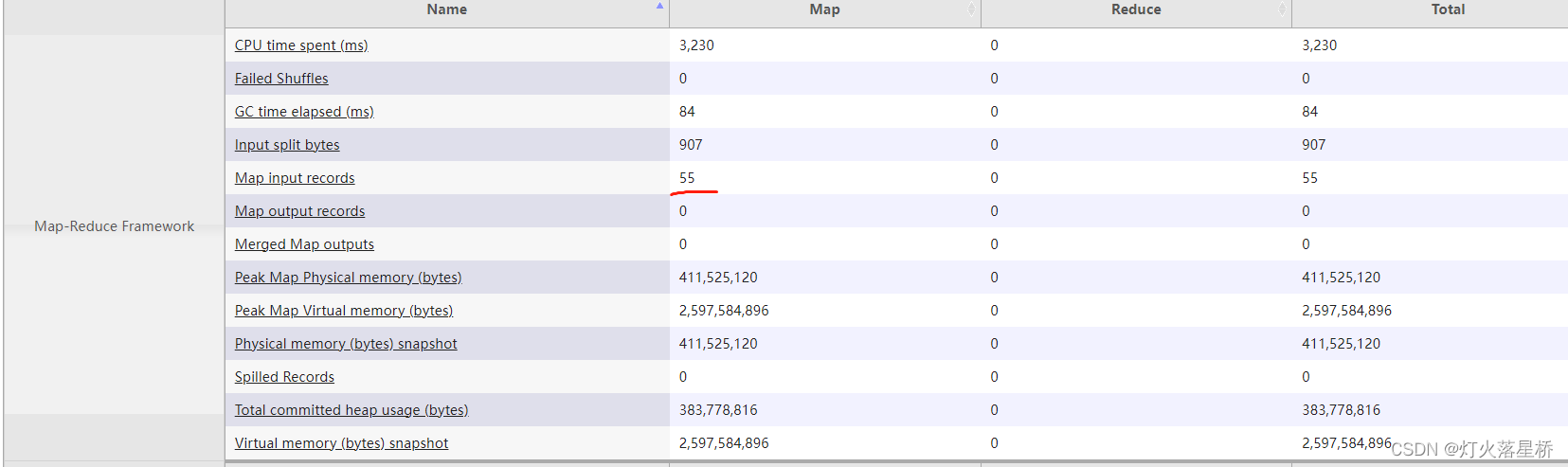Select Total value 2,597,584,896 for Peak Virtual memory
Screen dimensions: 1568x467
pos(1346,311)
